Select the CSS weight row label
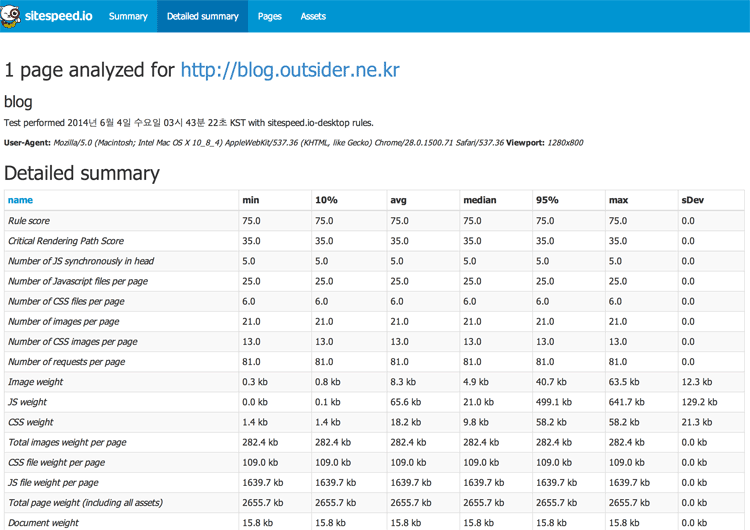750x530 pixels. 31,421
